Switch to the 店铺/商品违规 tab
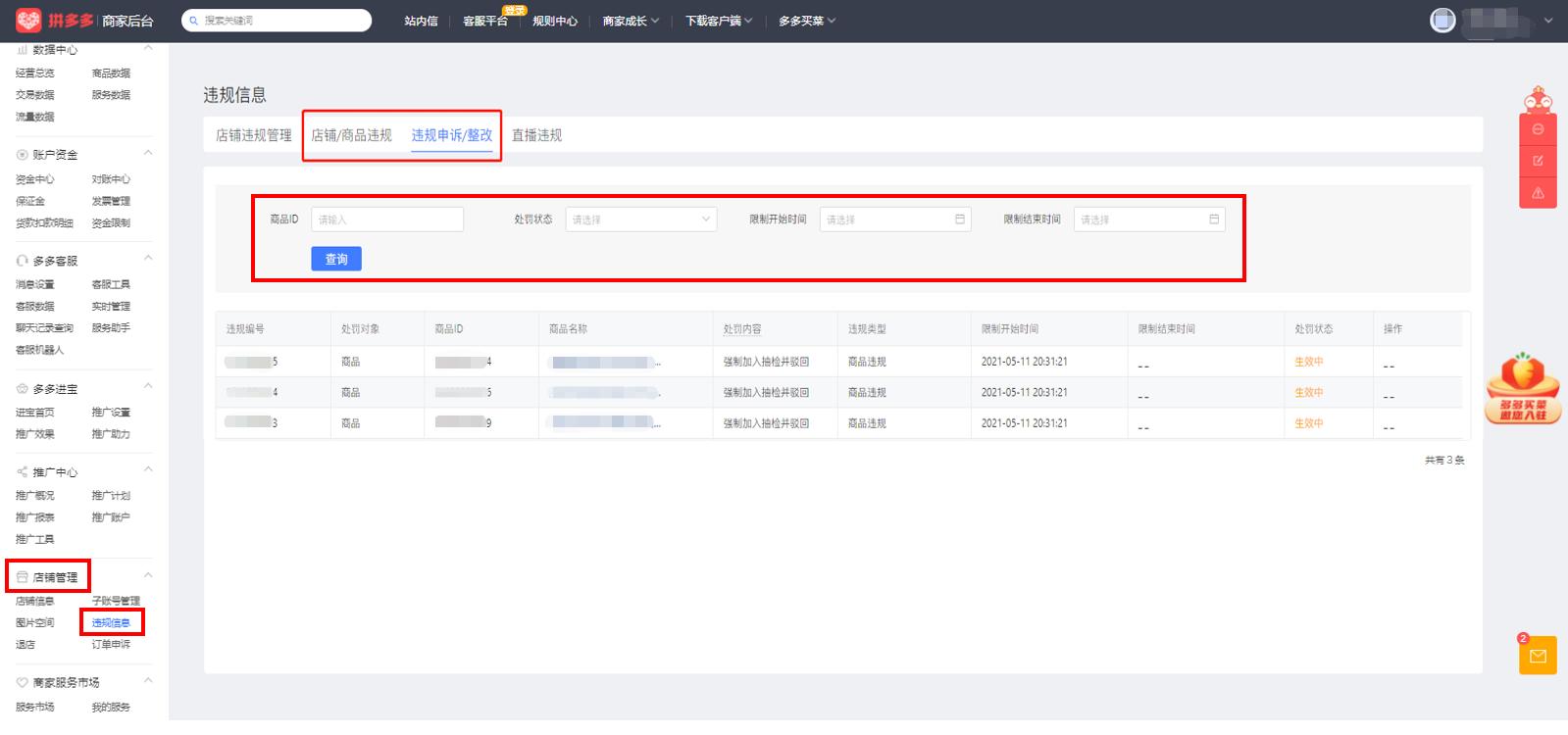This screenshot has width=1568, height=735. click(351, 135)
